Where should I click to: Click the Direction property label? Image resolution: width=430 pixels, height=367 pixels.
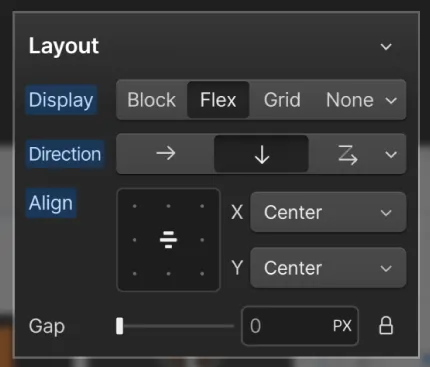(x=65, y=154)
